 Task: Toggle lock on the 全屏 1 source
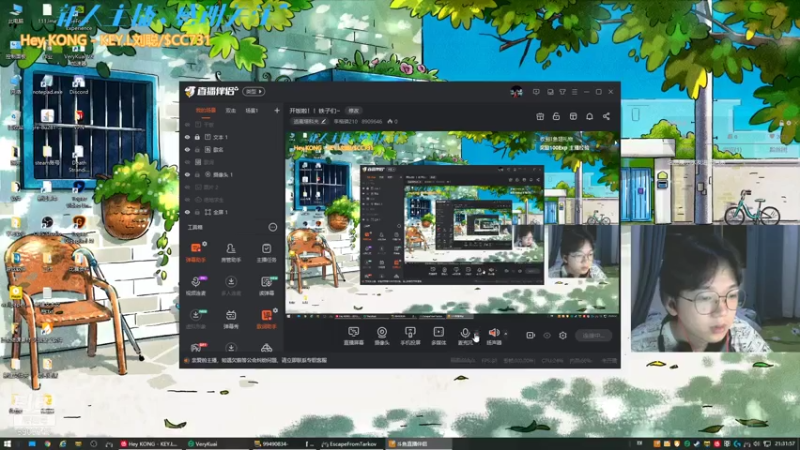tap(197, 212)
